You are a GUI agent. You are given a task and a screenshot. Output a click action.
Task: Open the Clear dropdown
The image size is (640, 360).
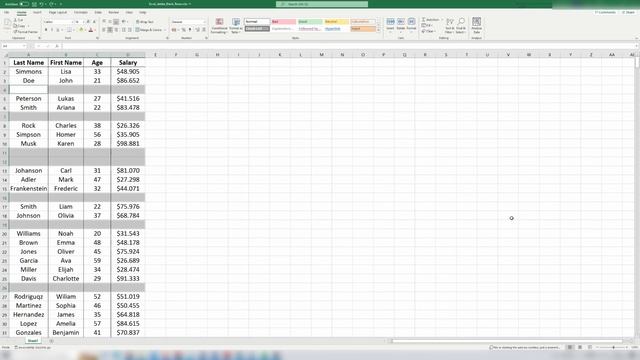429,31
